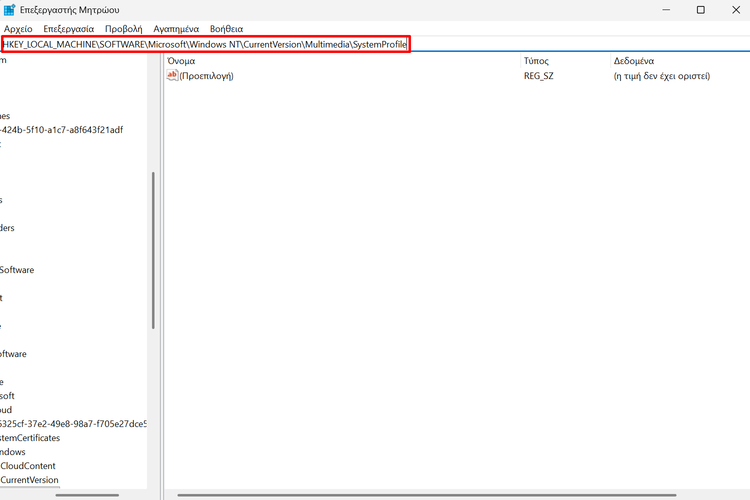Select the (Προεπιλογή) string value icon

pyautogui.click(x=172, y=76)
